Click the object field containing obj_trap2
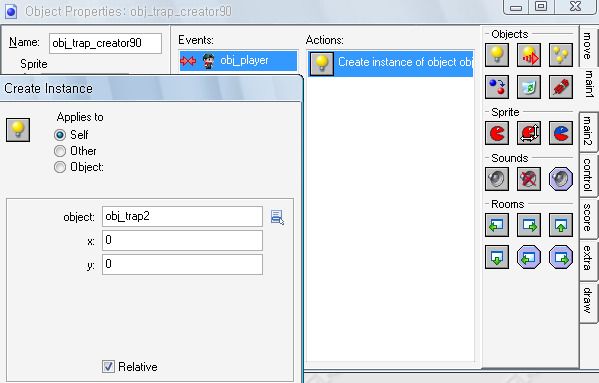This screenshot has width=599, height=383. point(182,217)
